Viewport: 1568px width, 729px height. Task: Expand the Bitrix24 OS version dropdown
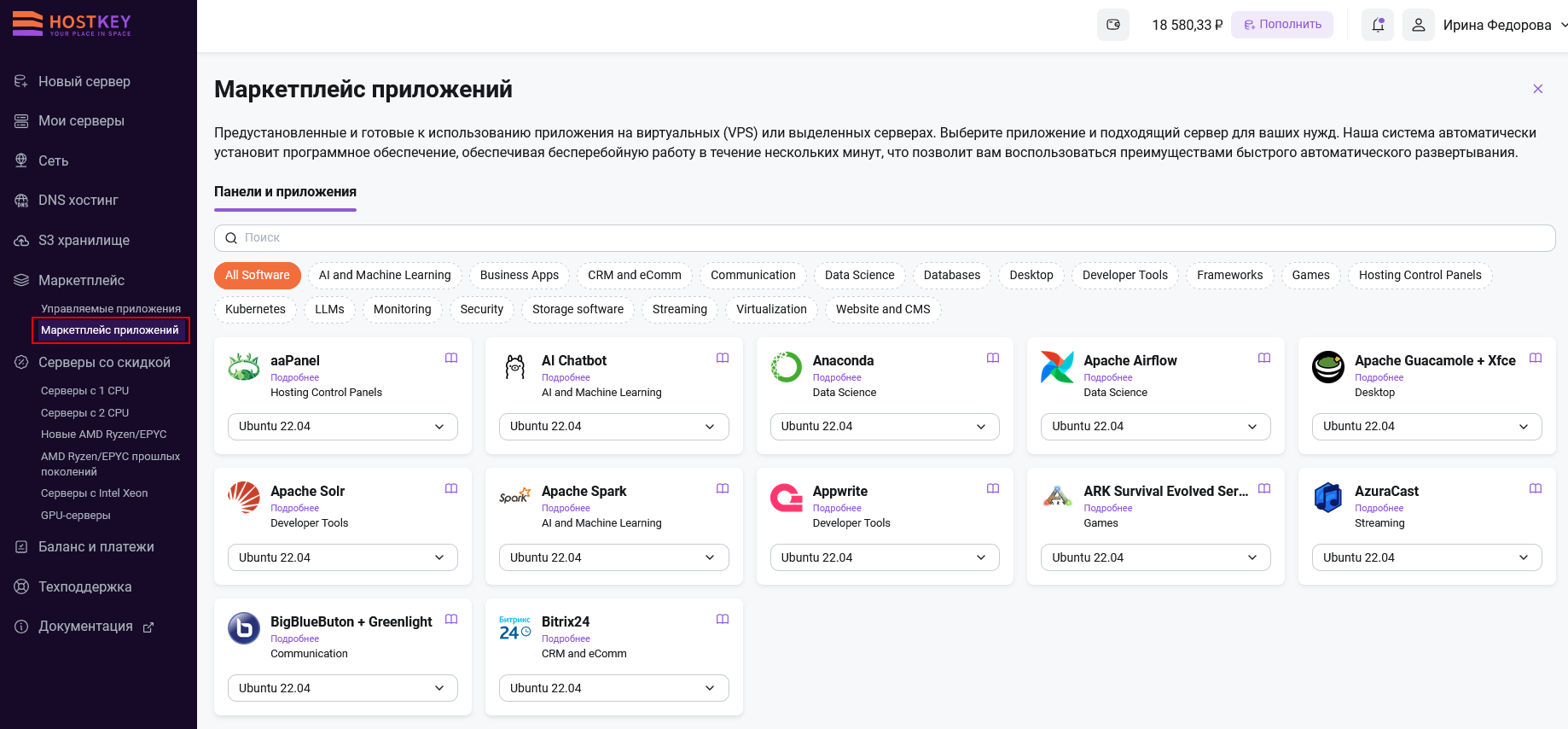coord(614,688)
